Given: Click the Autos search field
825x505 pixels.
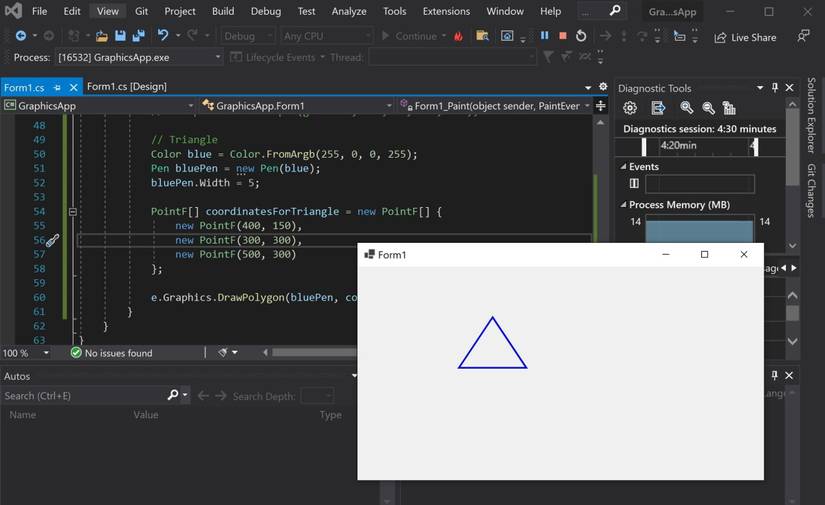Looking at the screenshot, I should pos(84,396).
